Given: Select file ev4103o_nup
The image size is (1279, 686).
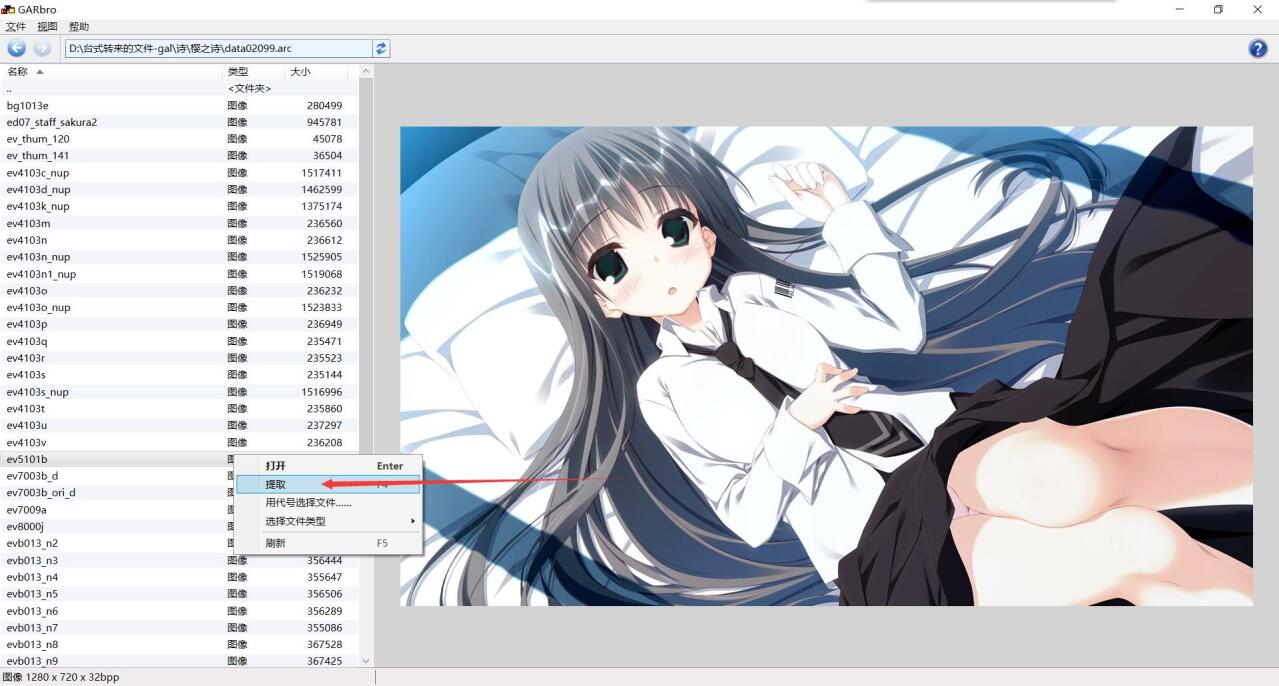Looking at the screenshot, I should tap(179, 307).
